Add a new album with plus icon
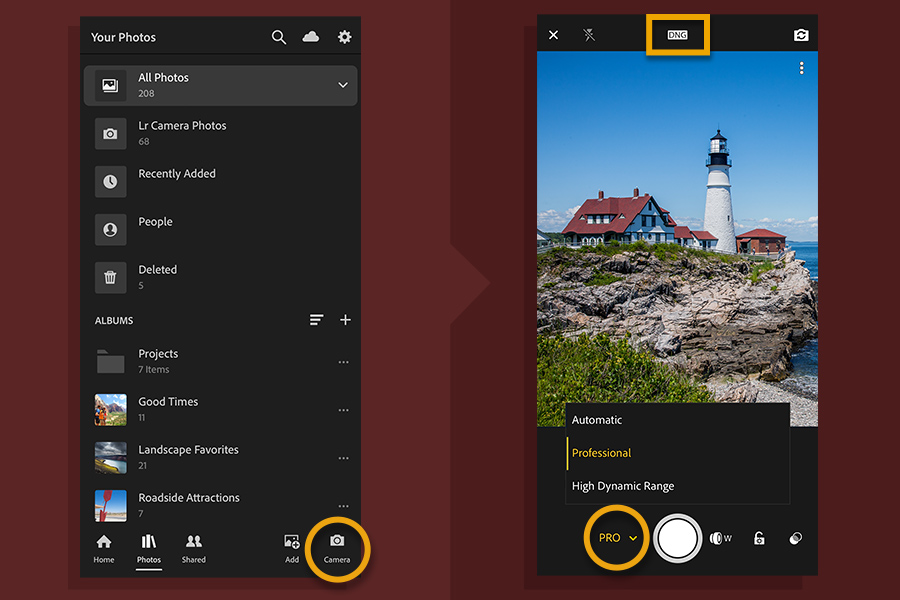 (x=345, y=320)
